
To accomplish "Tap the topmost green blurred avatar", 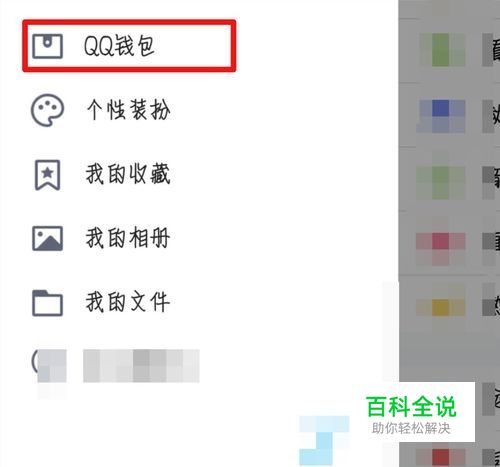I will [441, 49].
